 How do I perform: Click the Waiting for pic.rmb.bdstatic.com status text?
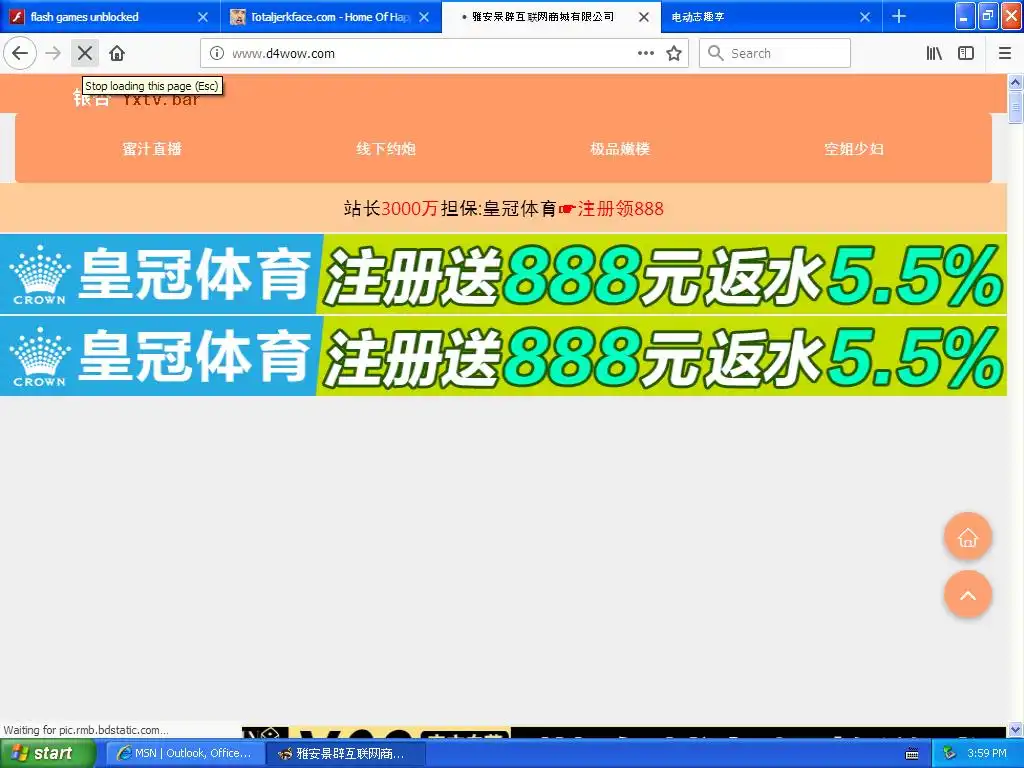point(86,730)
